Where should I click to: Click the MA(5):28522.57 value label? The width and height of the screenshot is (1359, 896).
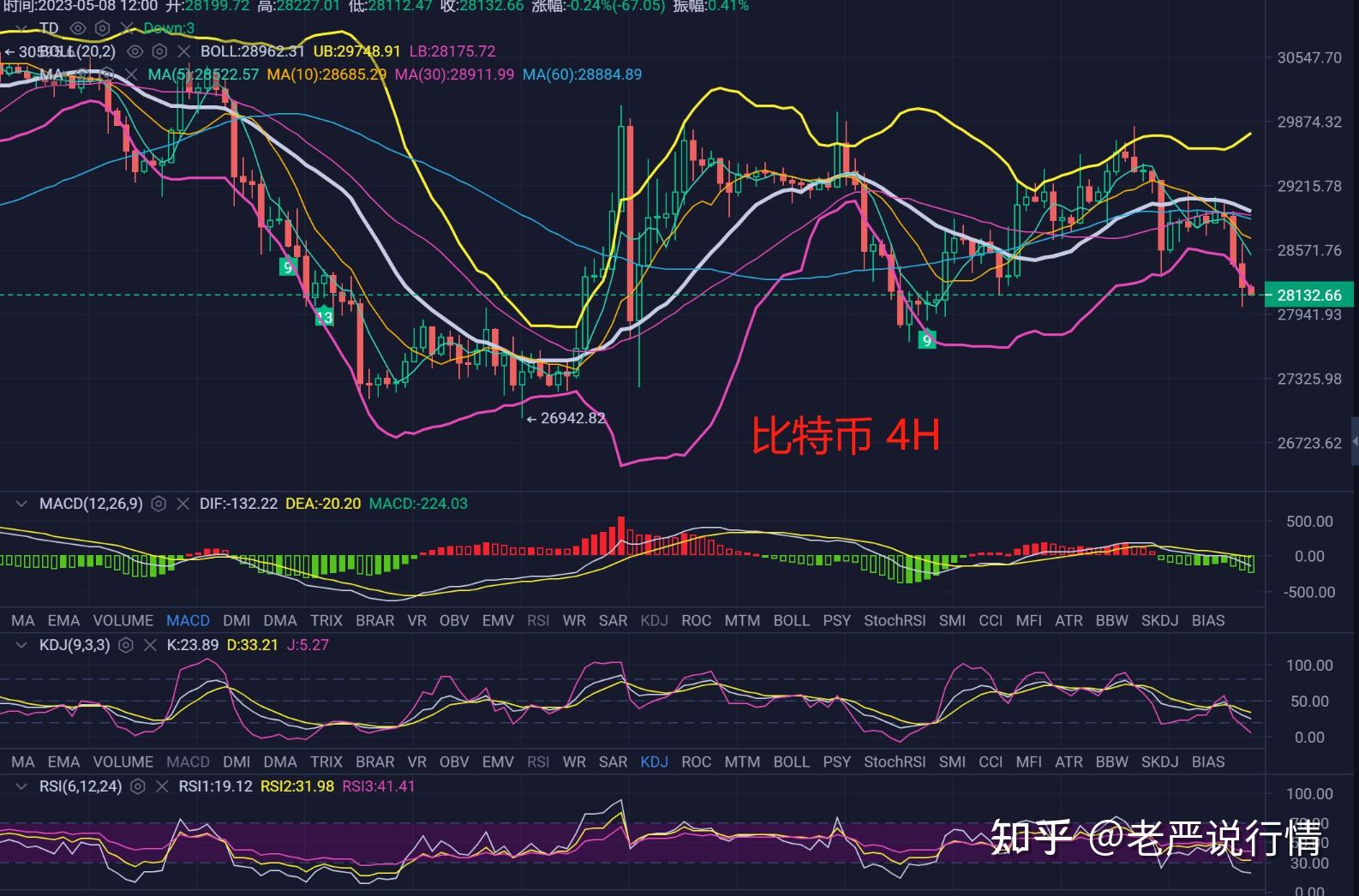[203, 75]
